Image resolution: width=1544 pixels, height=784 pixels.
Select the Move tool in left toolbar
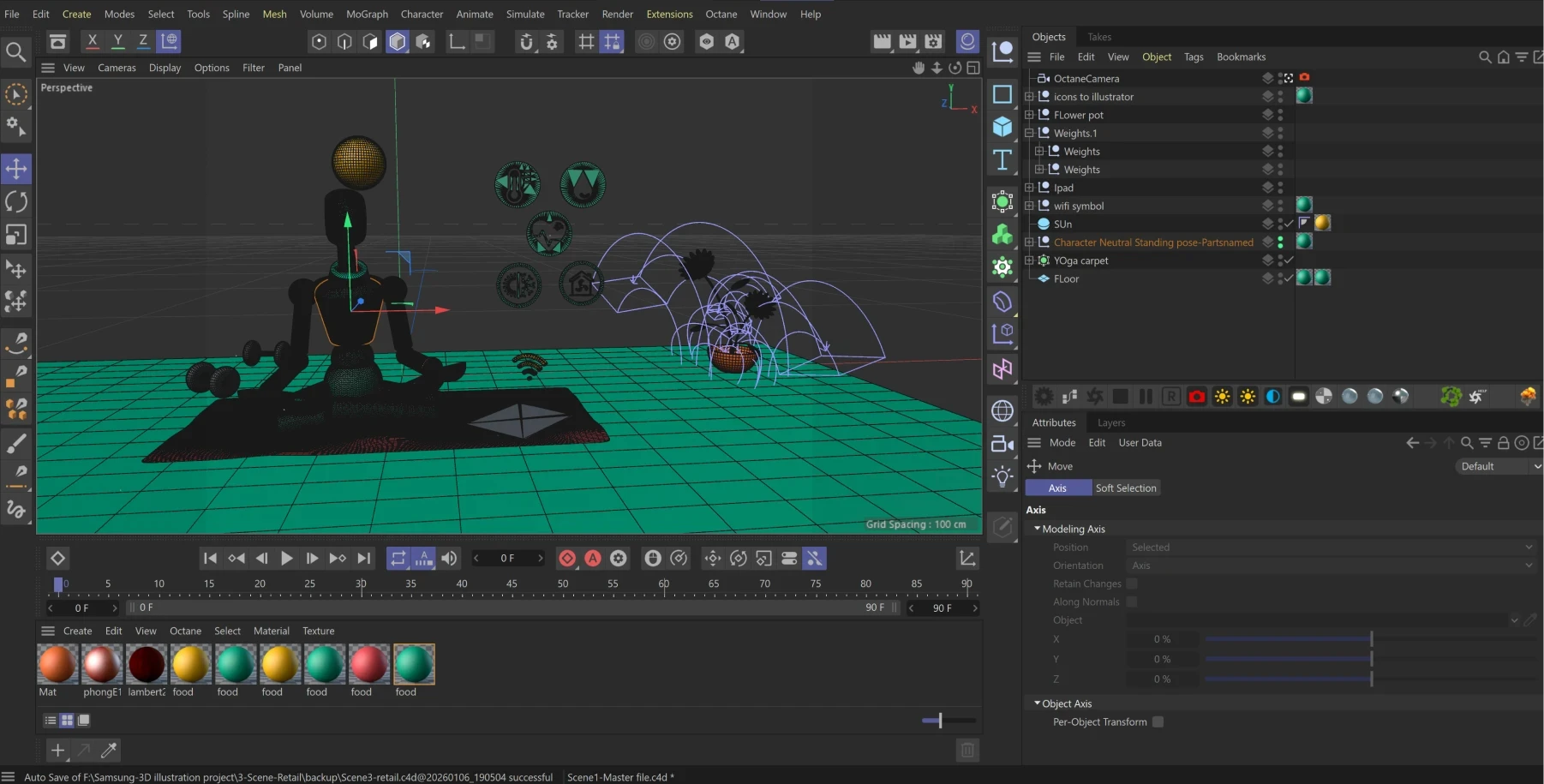click(16, 169)
